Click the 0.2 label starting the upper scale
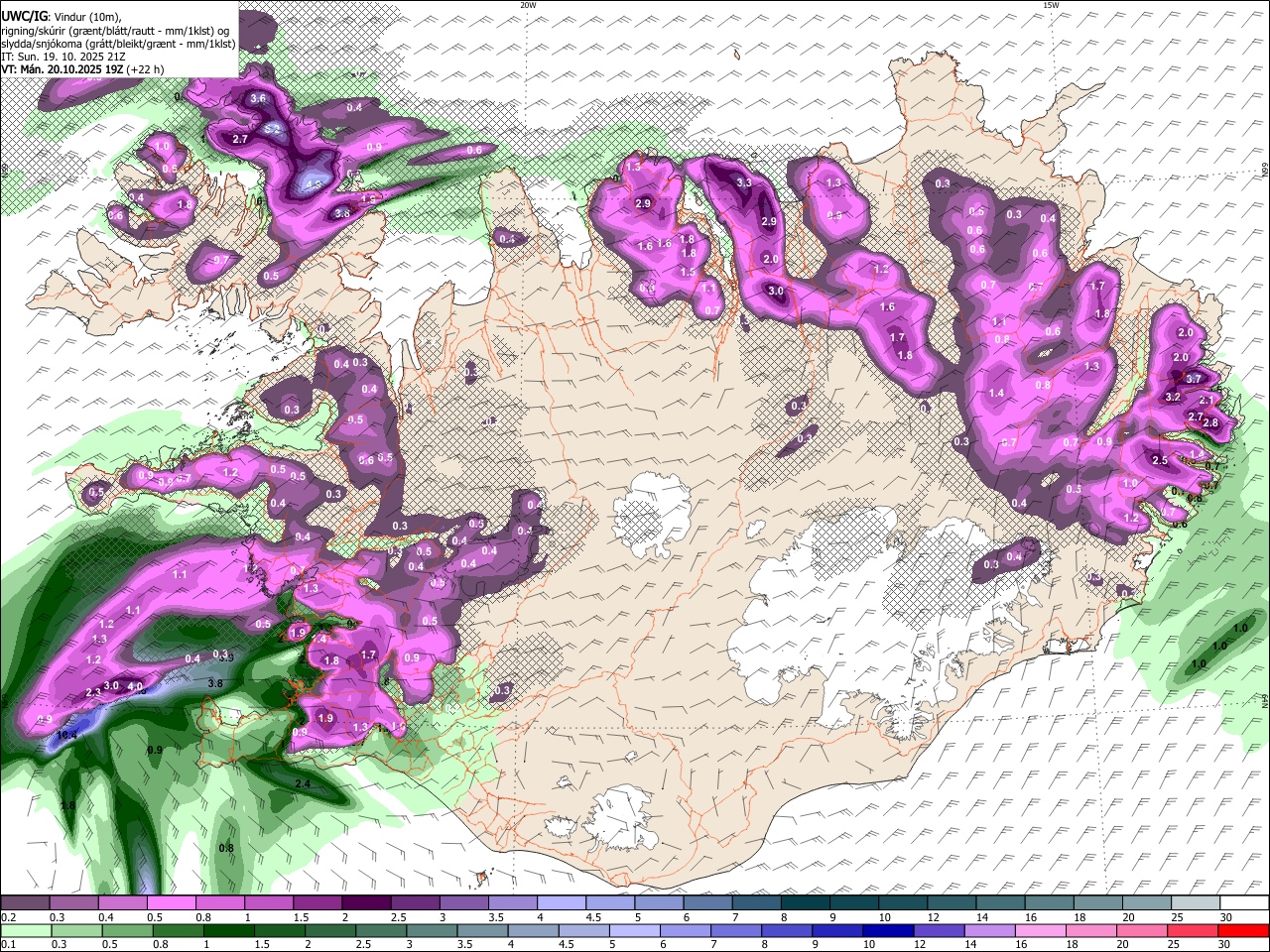Image resolution: width=1270 pixels, height=952 pixels. 8,917
